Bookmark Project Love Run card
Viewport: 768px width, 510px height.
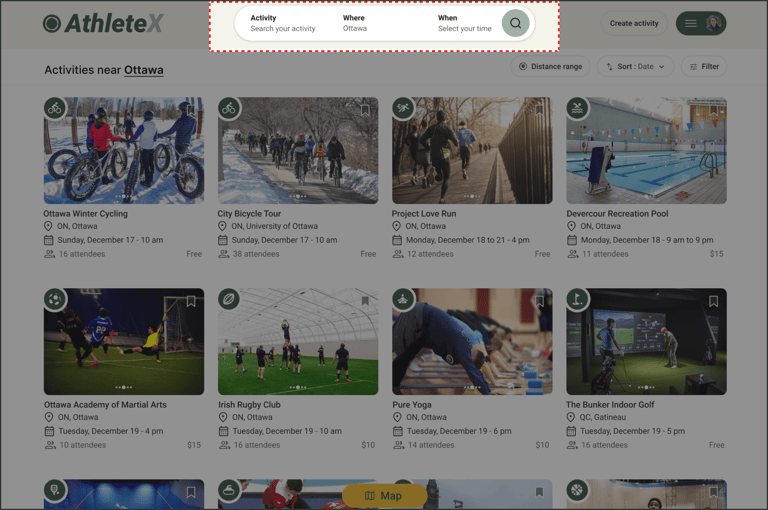[x=539, y=110]
